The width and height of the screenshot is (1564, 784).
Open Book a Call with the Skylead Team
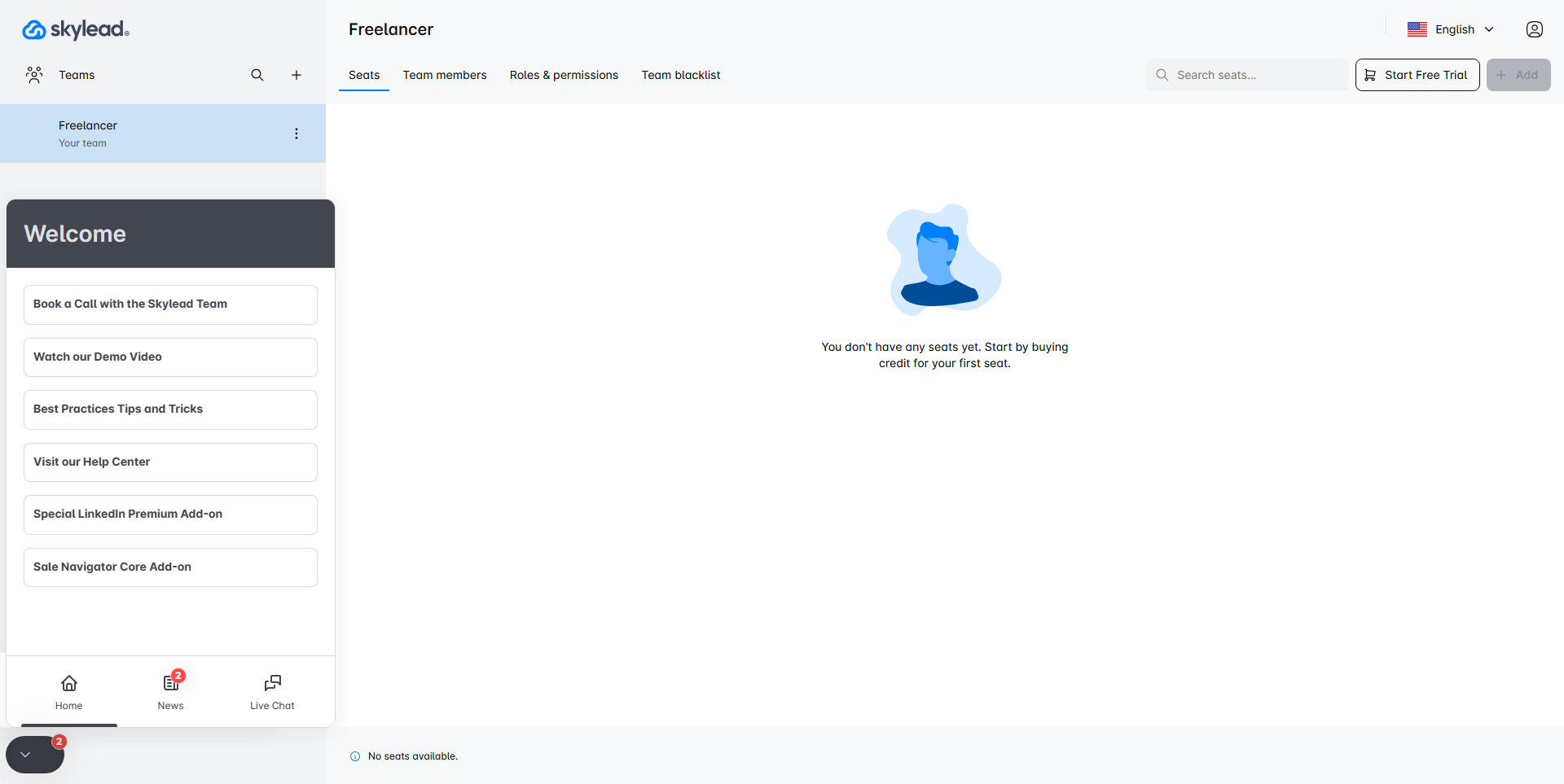tap(170, 304)
